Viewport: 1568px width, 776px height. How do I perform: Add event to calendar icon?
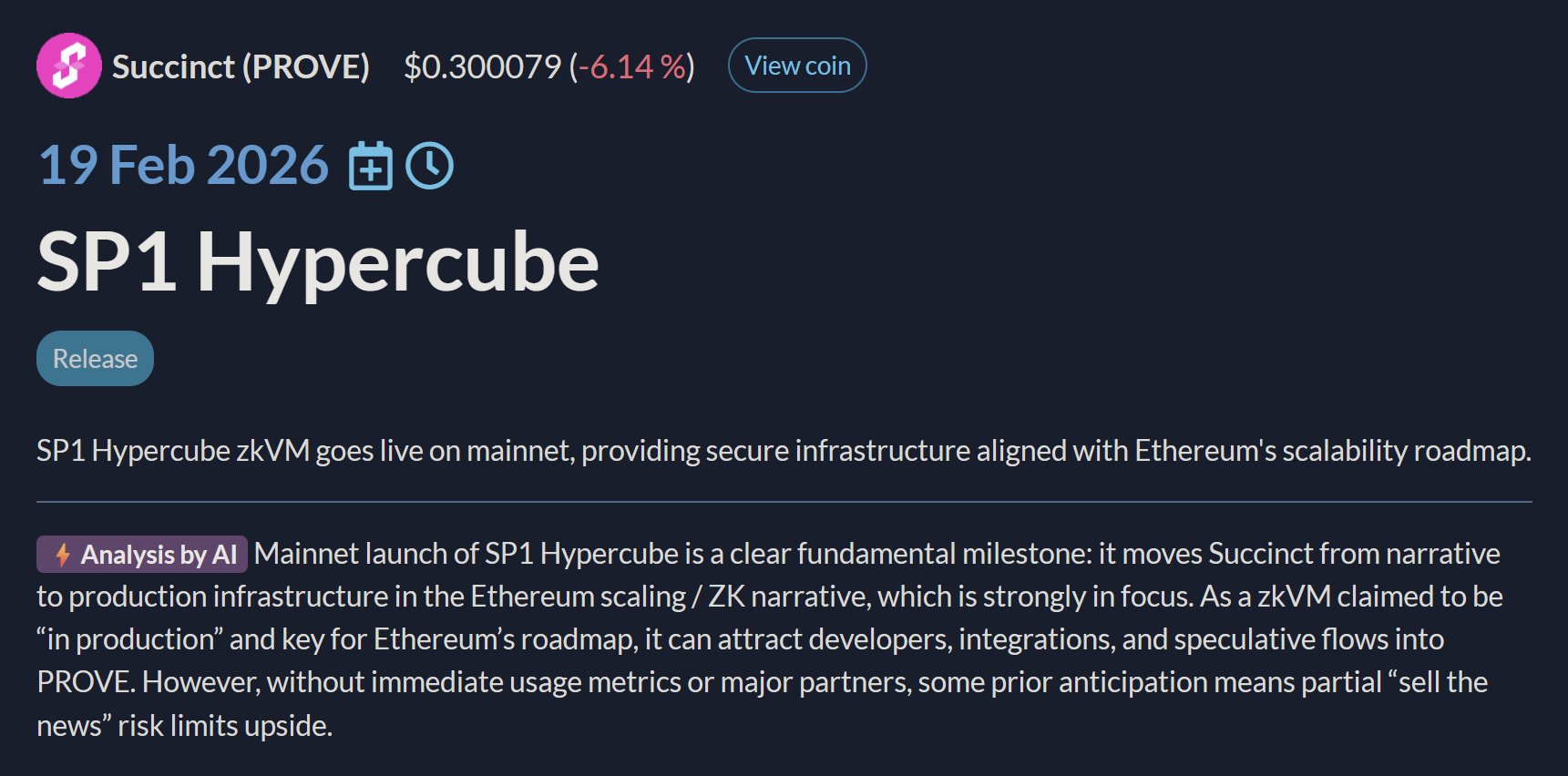(371, 166)
